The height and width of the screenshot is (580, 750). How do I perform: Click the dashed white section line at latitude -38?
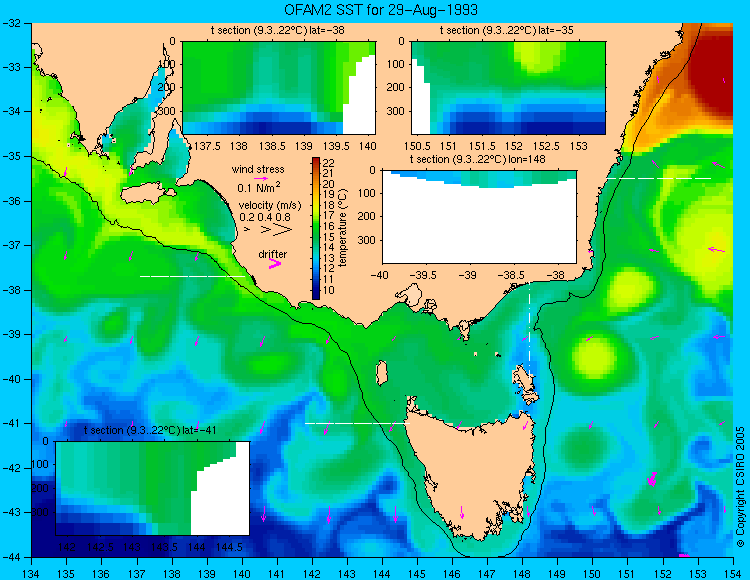192,276
